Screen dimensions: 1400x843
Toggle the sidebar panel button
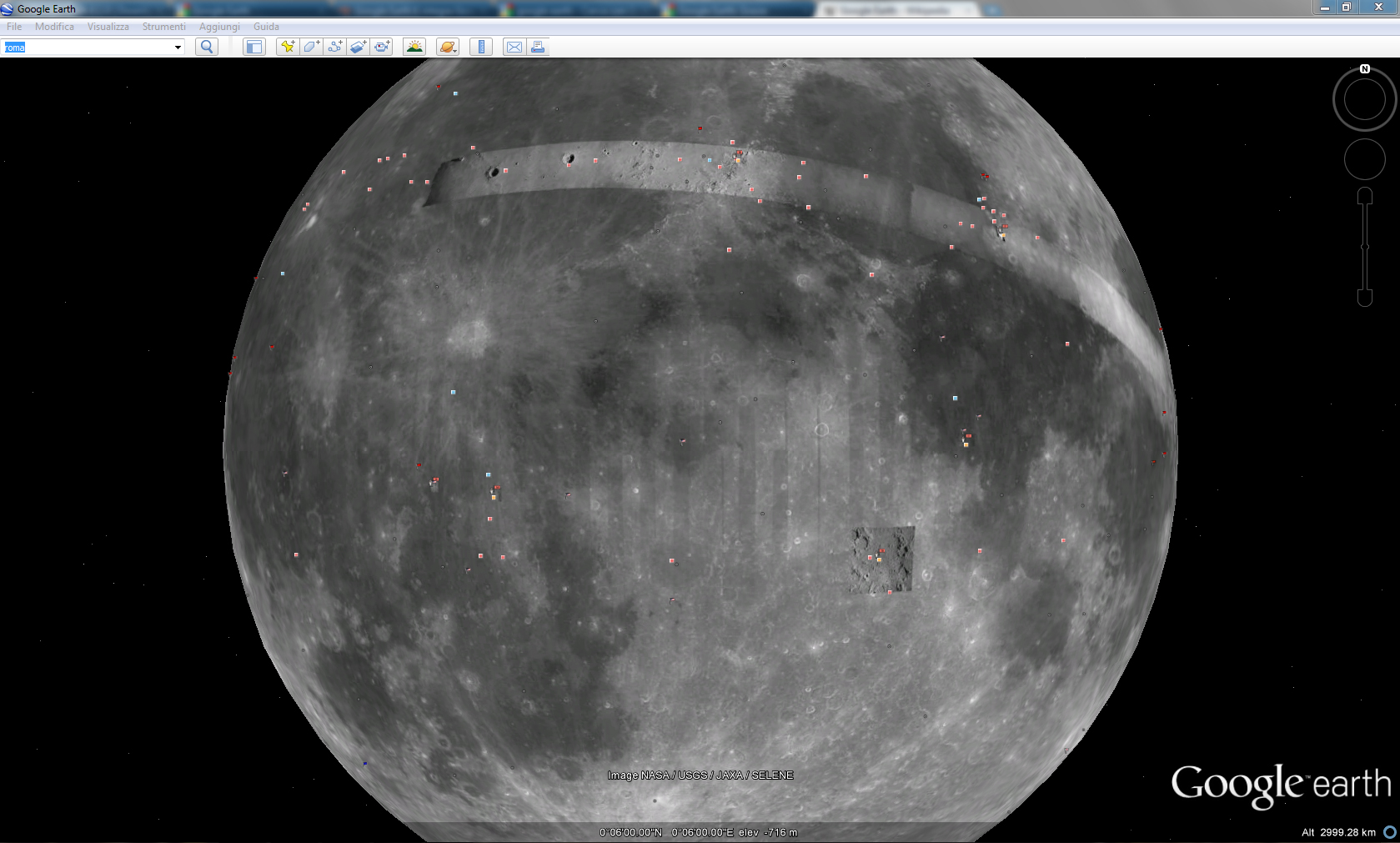click(x=254, y=47)
